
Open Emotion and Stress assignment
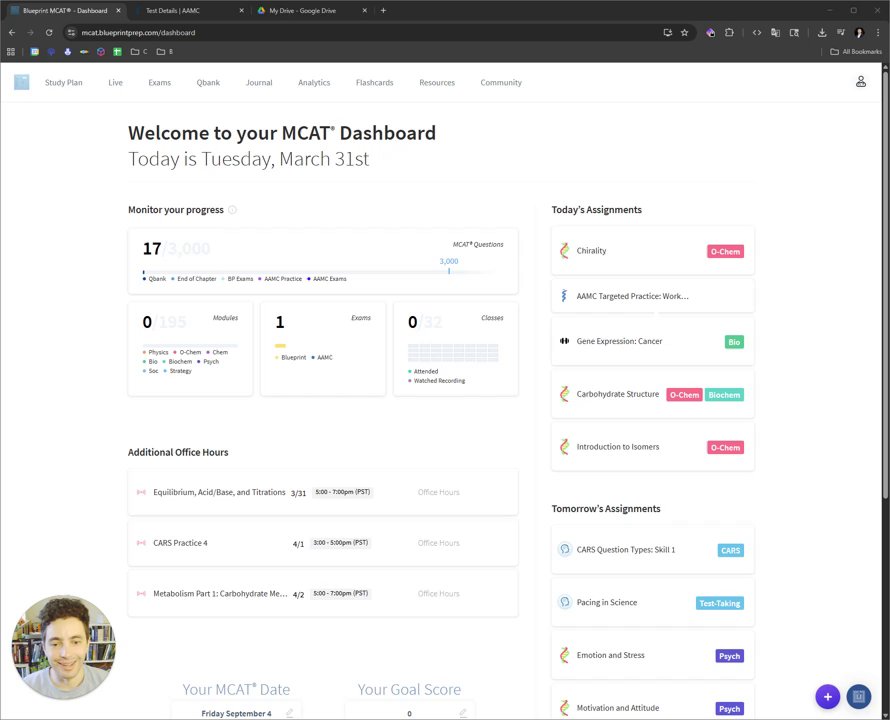[653, 655]
